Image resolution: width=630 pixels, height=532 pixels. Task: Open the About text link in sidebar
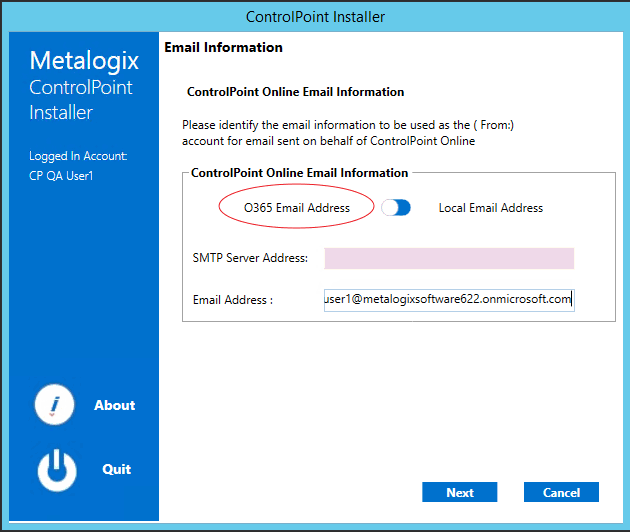tap(114, 405)
